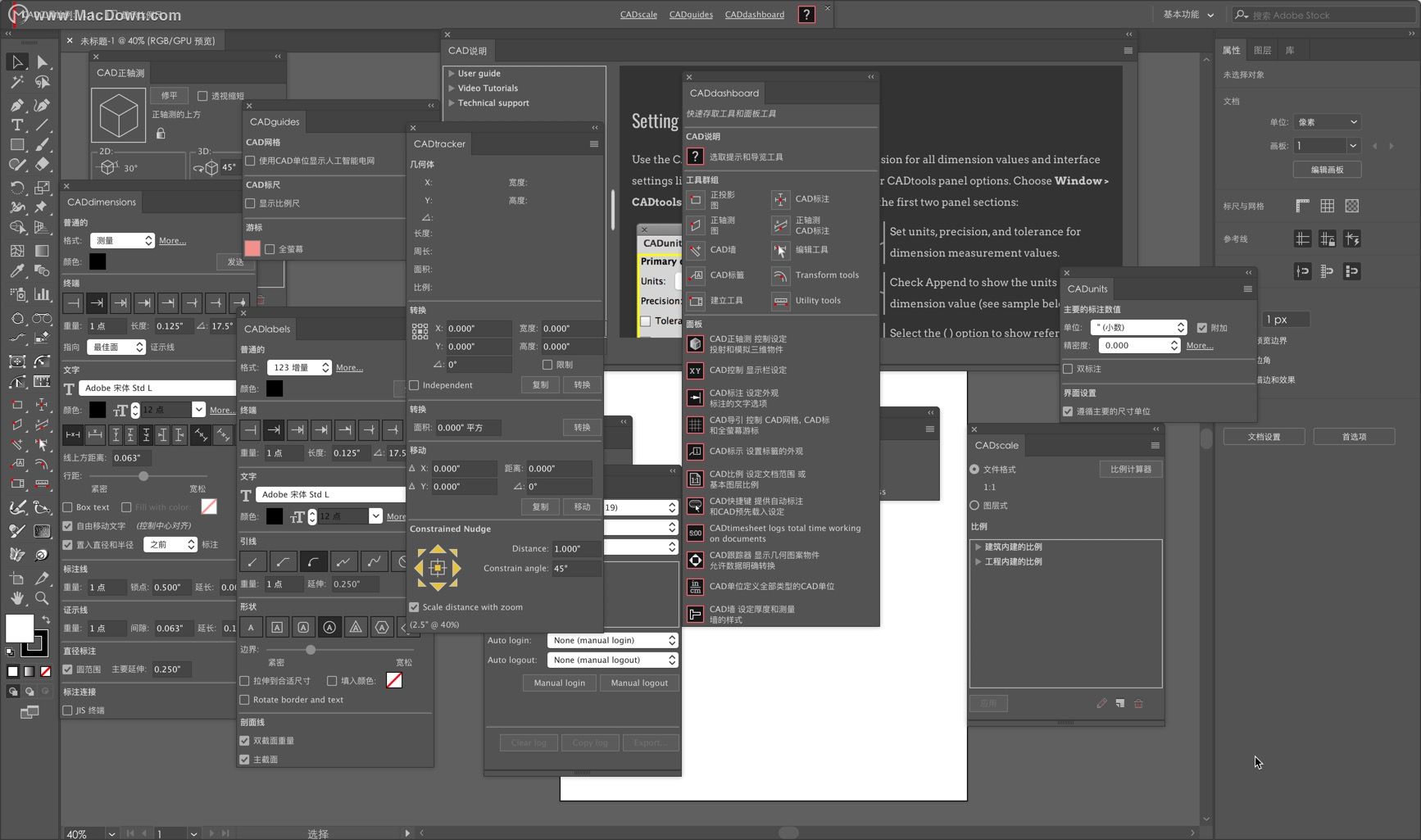Click the edit pencil icon in CADscale

(x=1101, y=703)
